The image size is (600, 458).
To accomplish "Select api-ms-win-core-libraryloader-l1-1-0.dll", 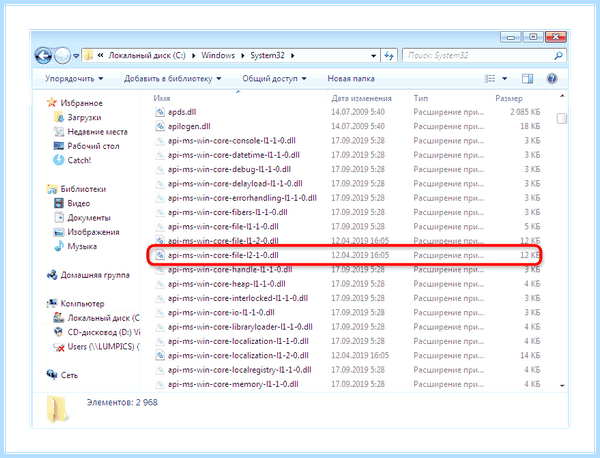I will click(x=240, y=327).
